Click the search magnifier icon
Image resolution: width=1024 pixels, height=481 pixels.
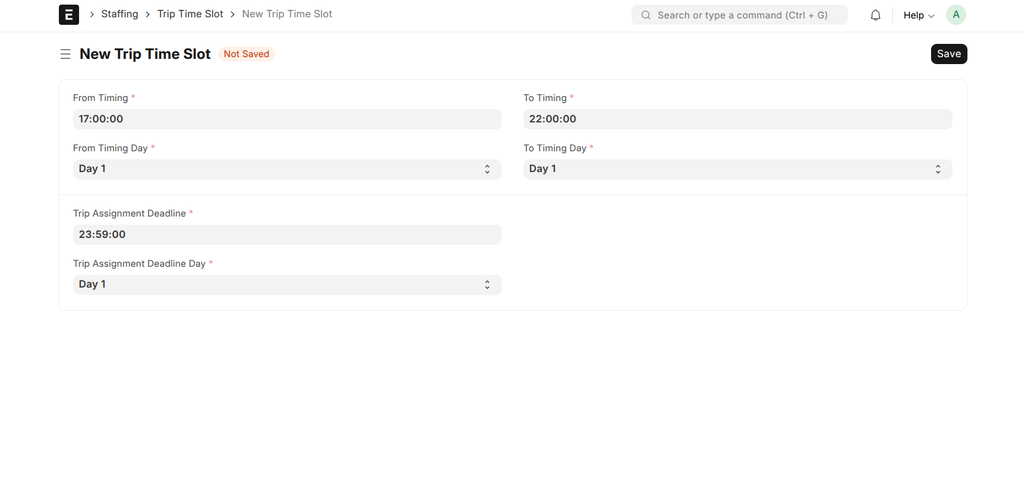(646, 15)
